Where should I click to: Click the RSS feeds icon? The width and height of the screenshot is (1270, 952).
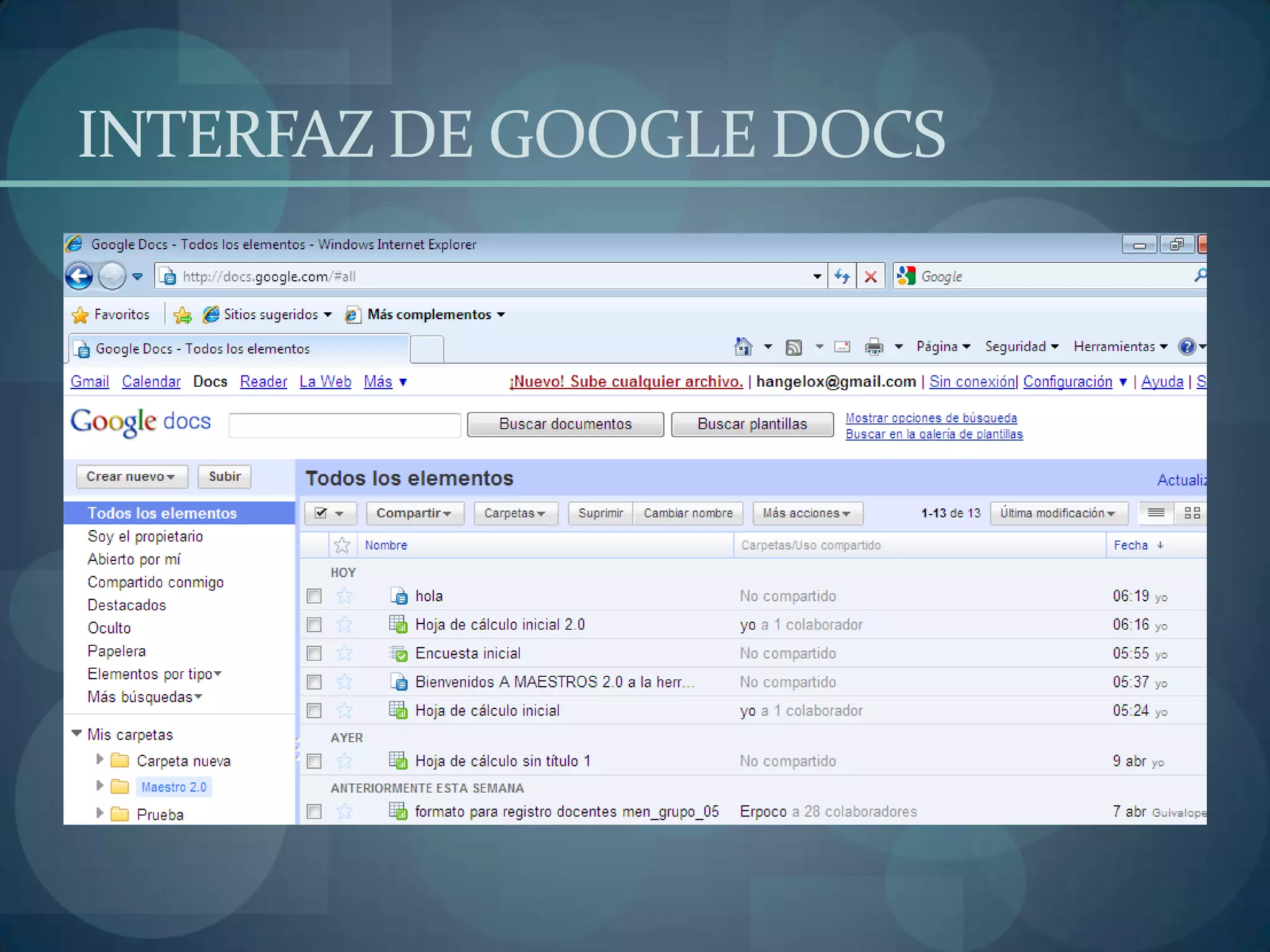(x=793, y=347)
